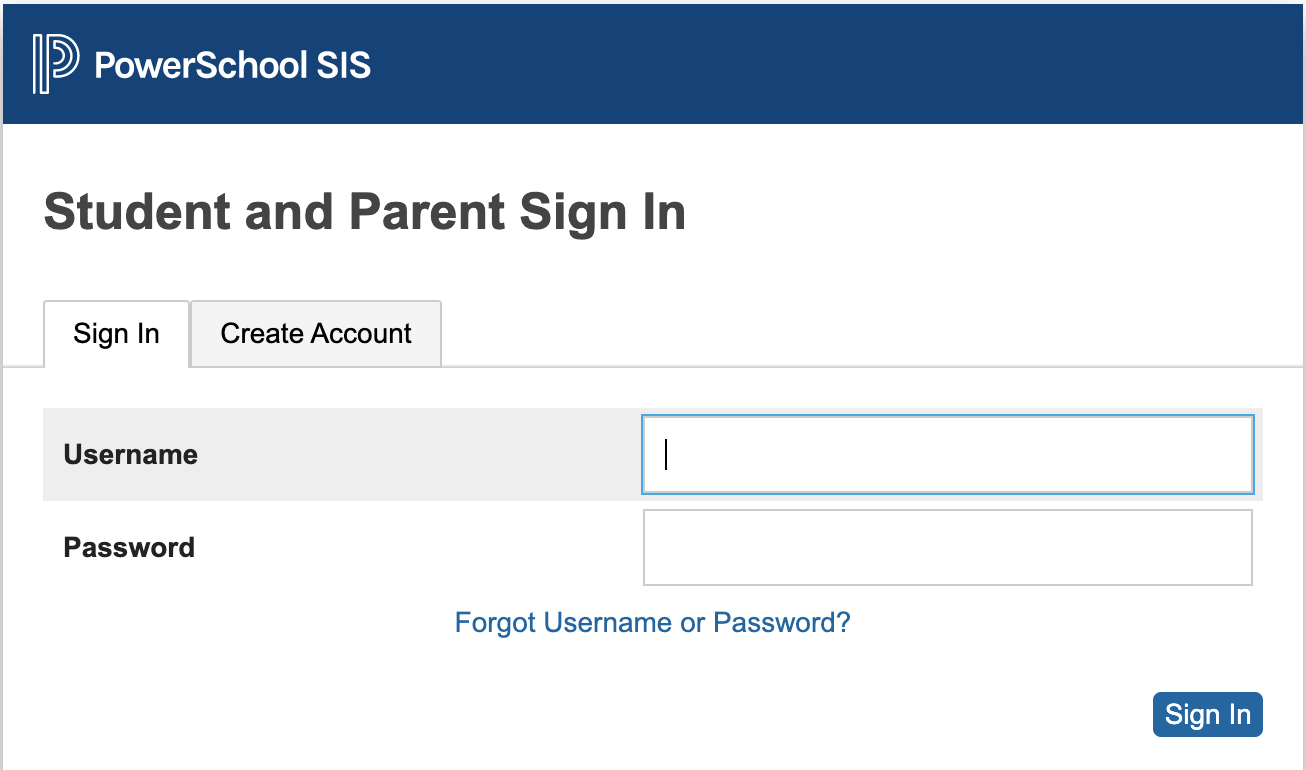Click into the Password input field
The height and width of the screenshot is (770, 1306).
pyautogui.click(x=947, y=547)
